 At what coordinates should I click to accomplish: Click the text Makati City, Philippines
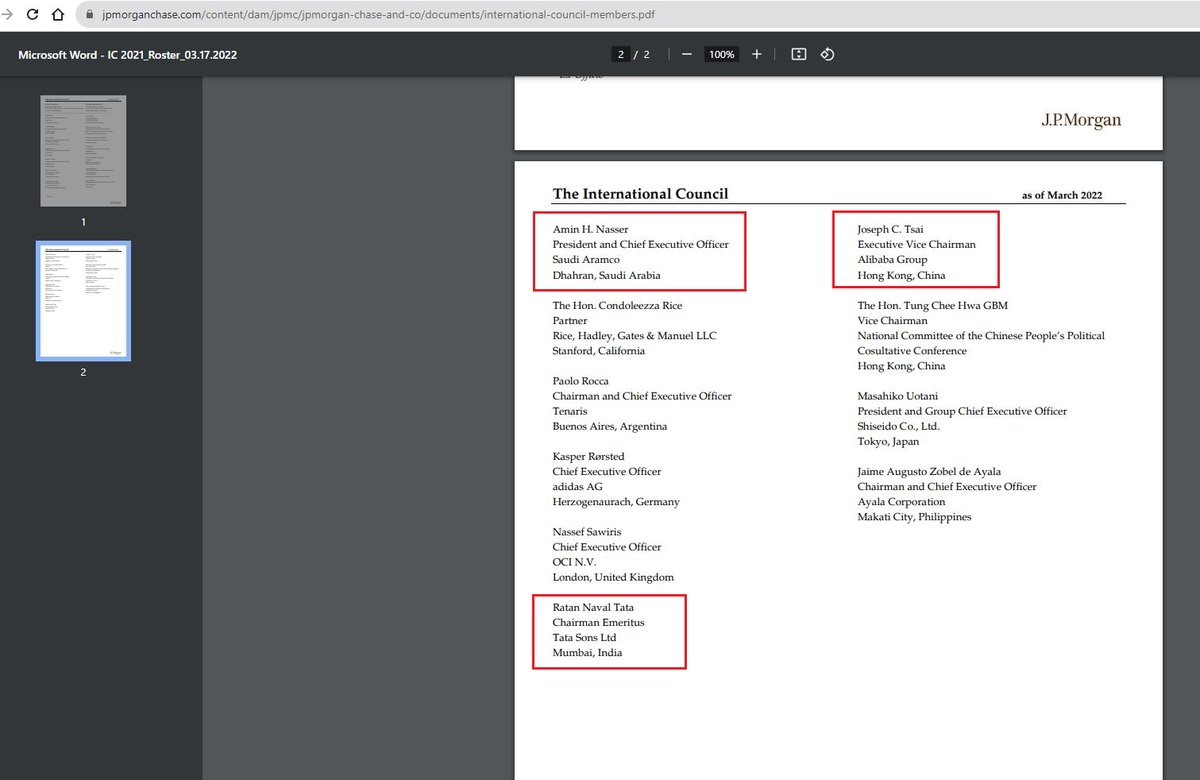(914, 517)
